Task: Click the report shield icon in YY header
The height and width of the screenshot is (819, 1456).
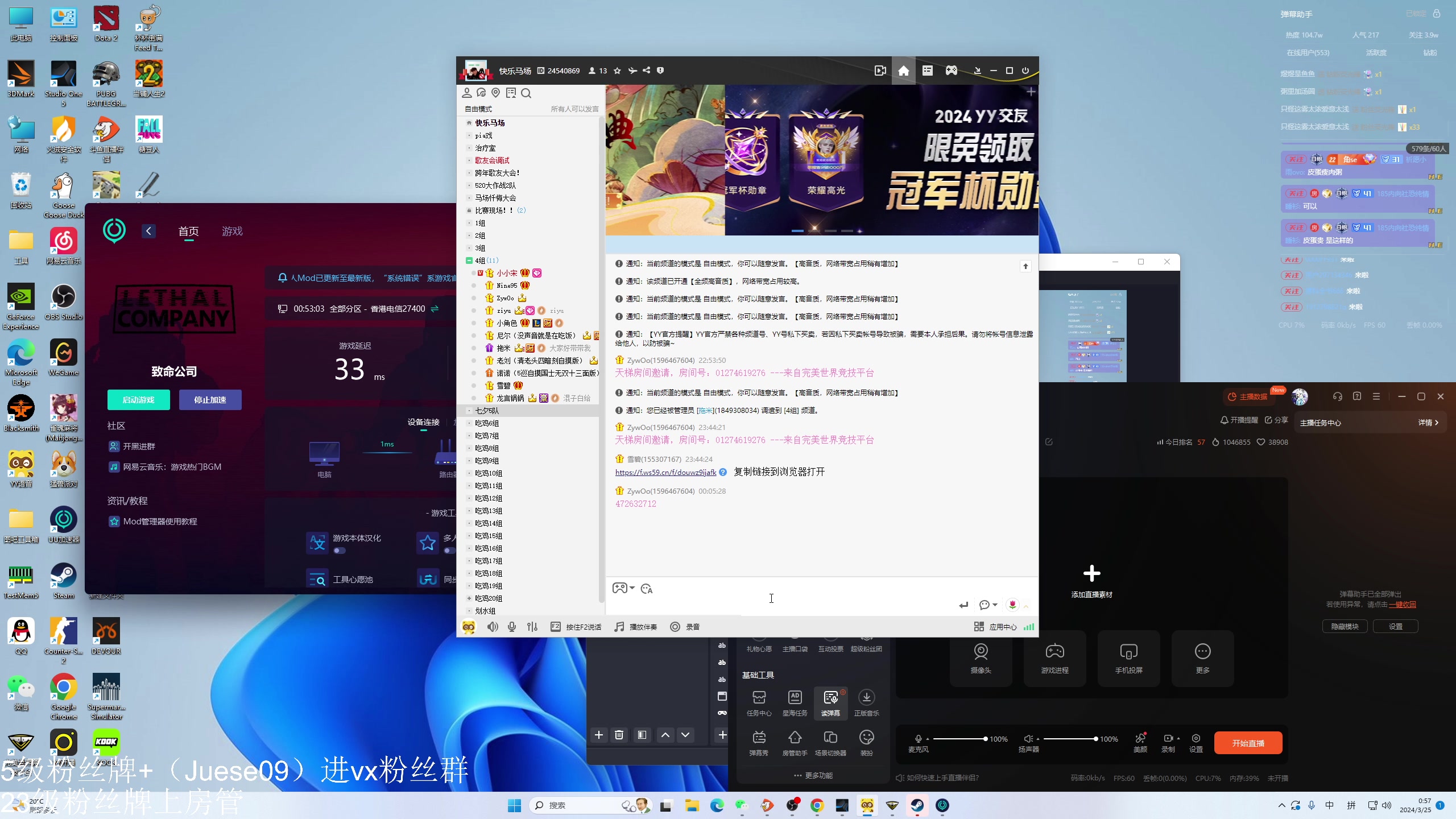Action: [x=660, y=71]
